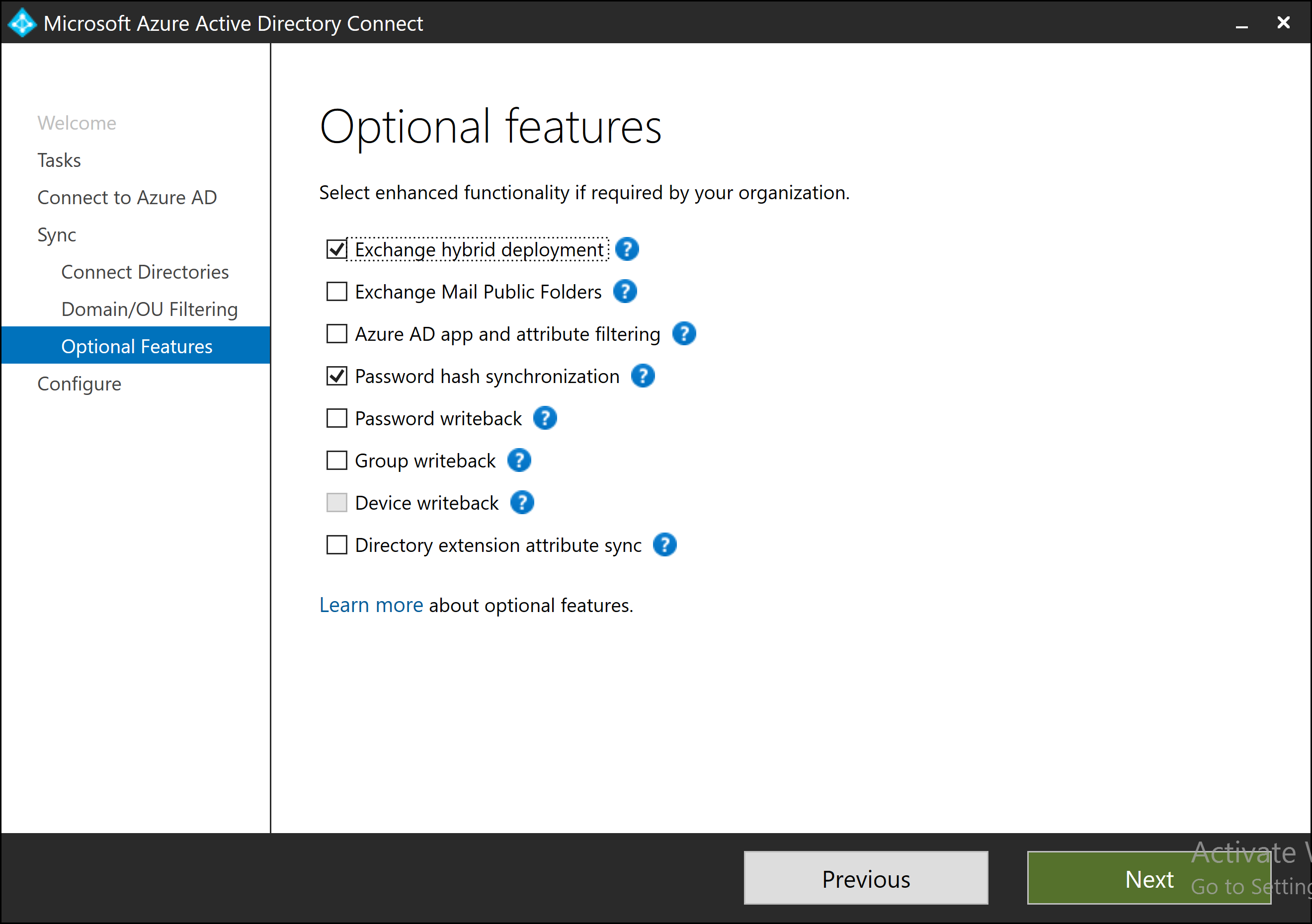Open help for Device writeback
Image resolution: width=1312 pixels, height=924 pixels.
[522, 503]
